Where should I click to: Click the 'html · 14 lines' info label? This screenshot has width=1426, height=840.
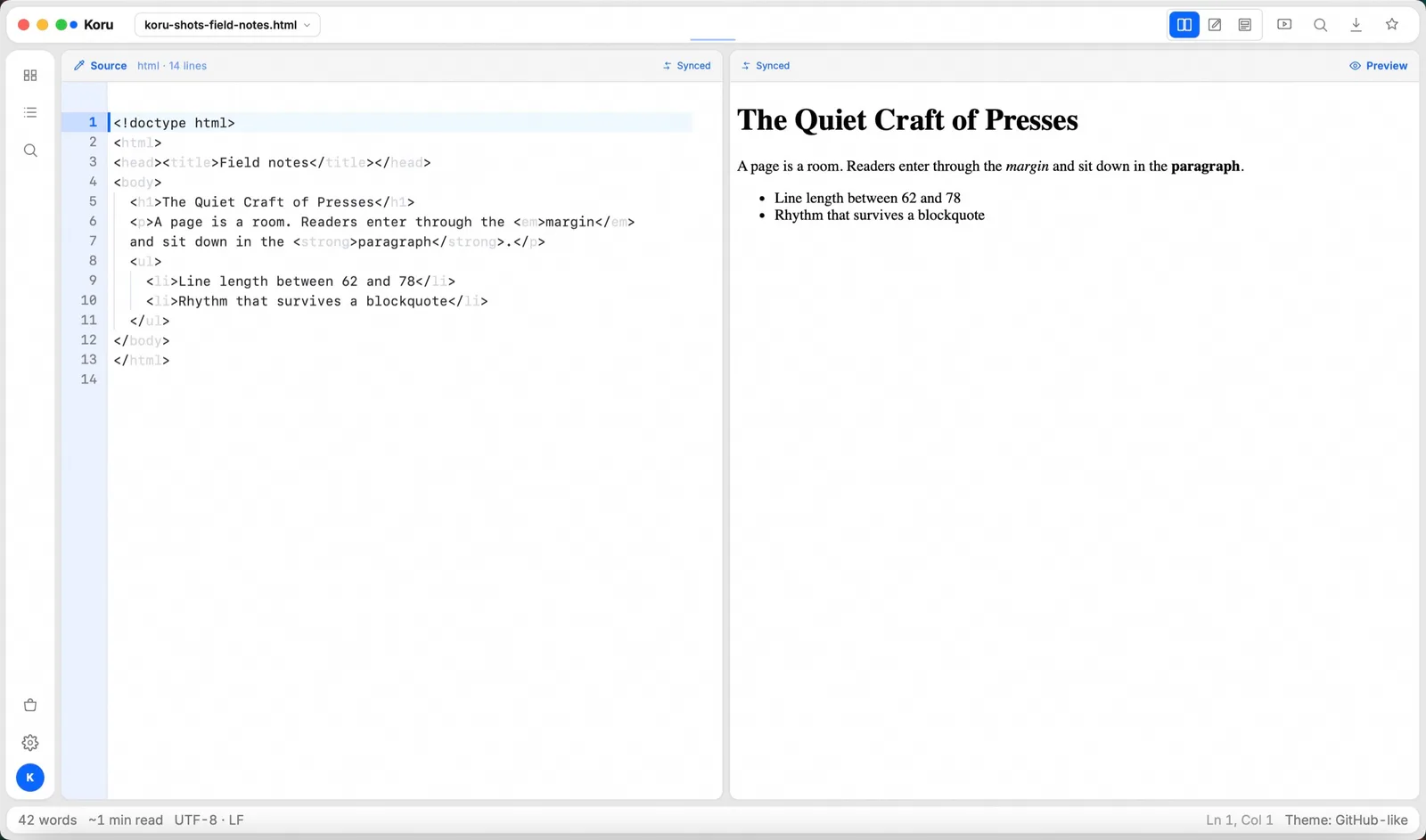pos(172,66)
